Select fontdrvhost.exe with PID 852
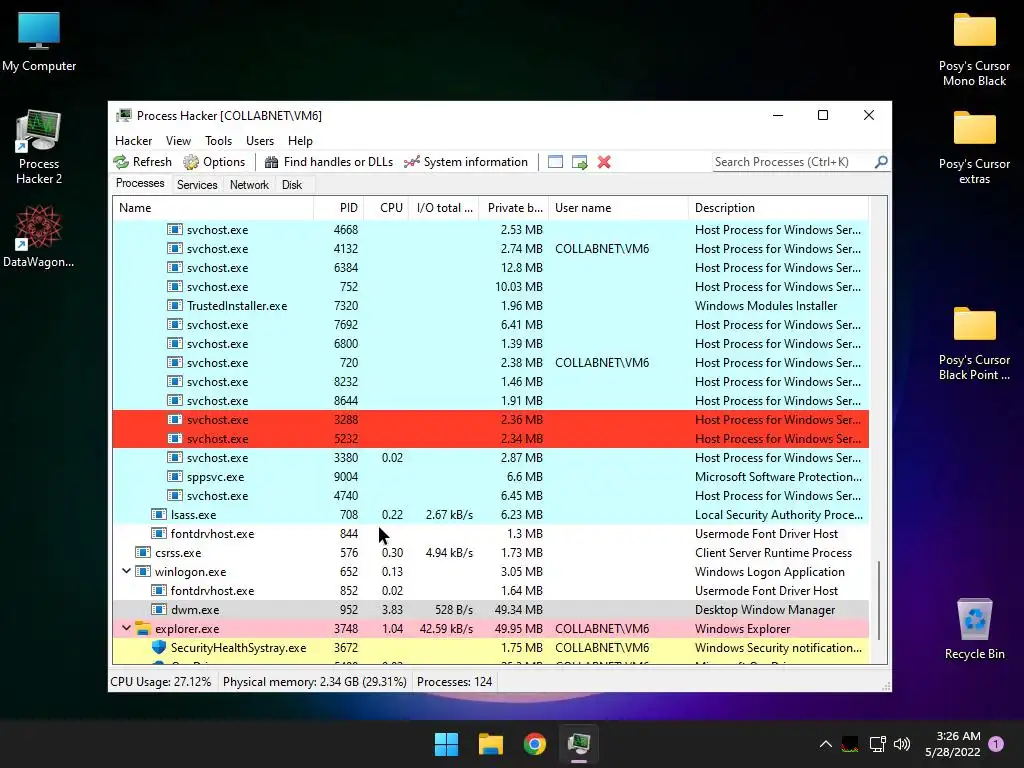1024x768 pixels. point(490,590)
